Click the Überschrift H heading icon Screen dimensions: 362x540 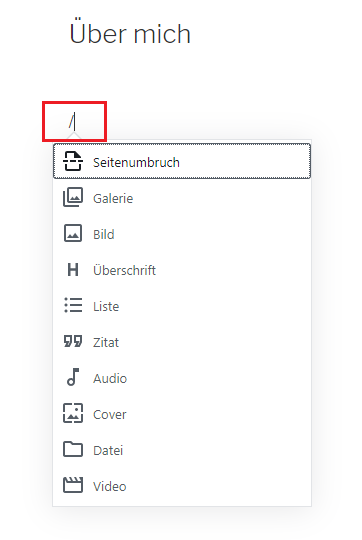pyautogui.click(x=73, y=270)
